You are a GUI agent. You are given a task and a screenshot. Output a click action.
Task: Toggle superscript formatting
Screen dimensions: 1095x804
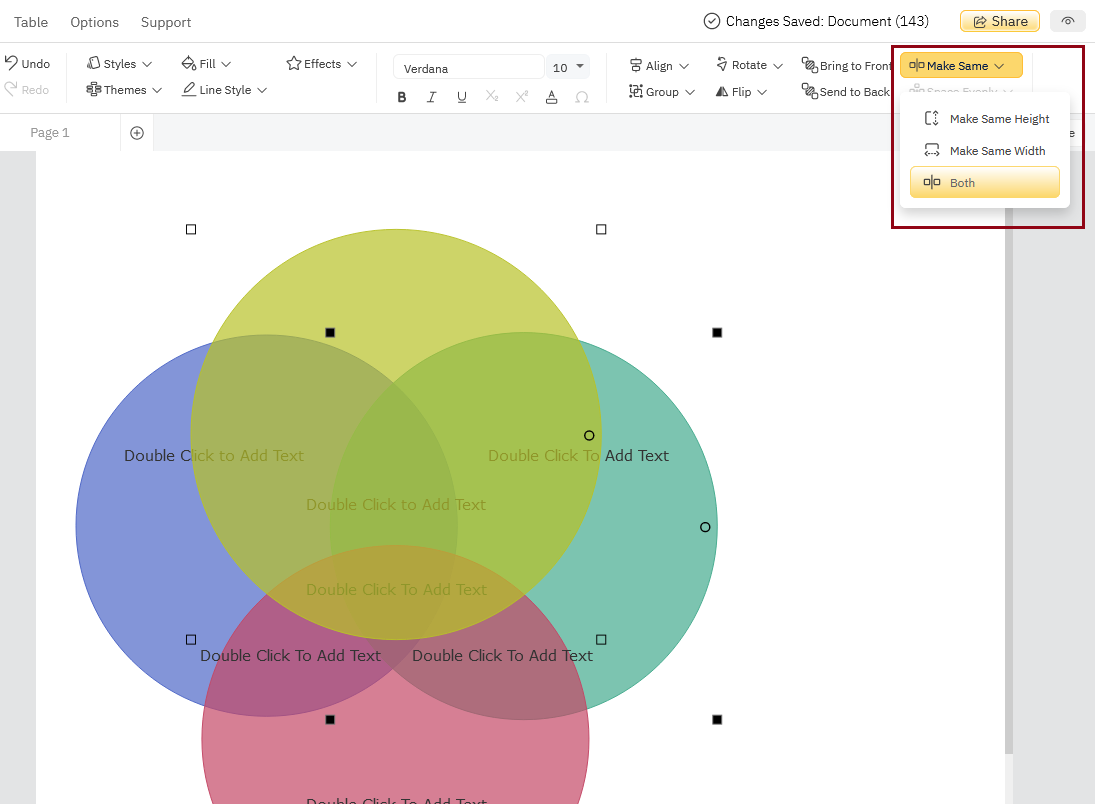pos(521,97)
